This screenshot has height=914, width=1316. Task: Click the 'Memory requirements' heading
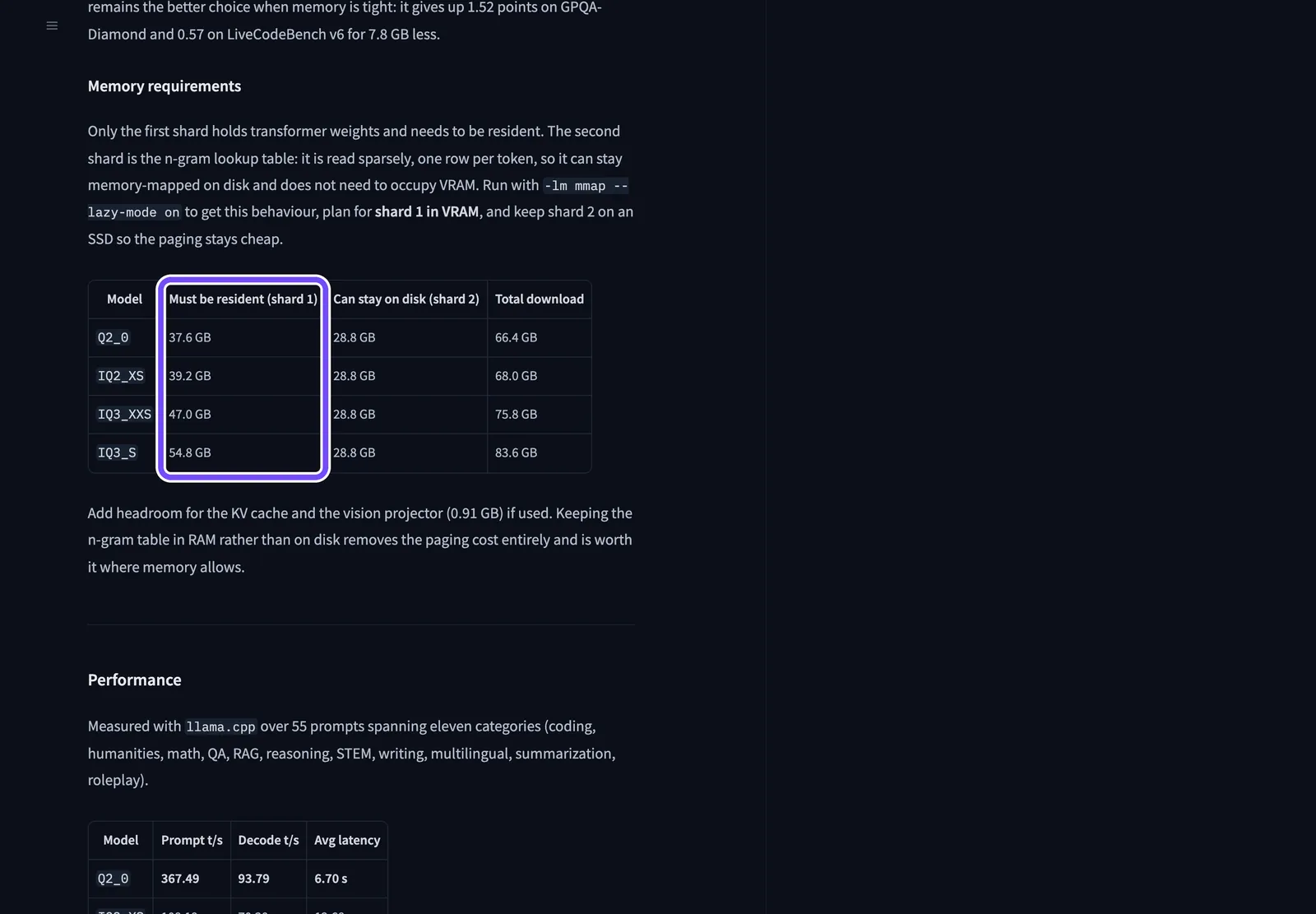pos(164,86)
